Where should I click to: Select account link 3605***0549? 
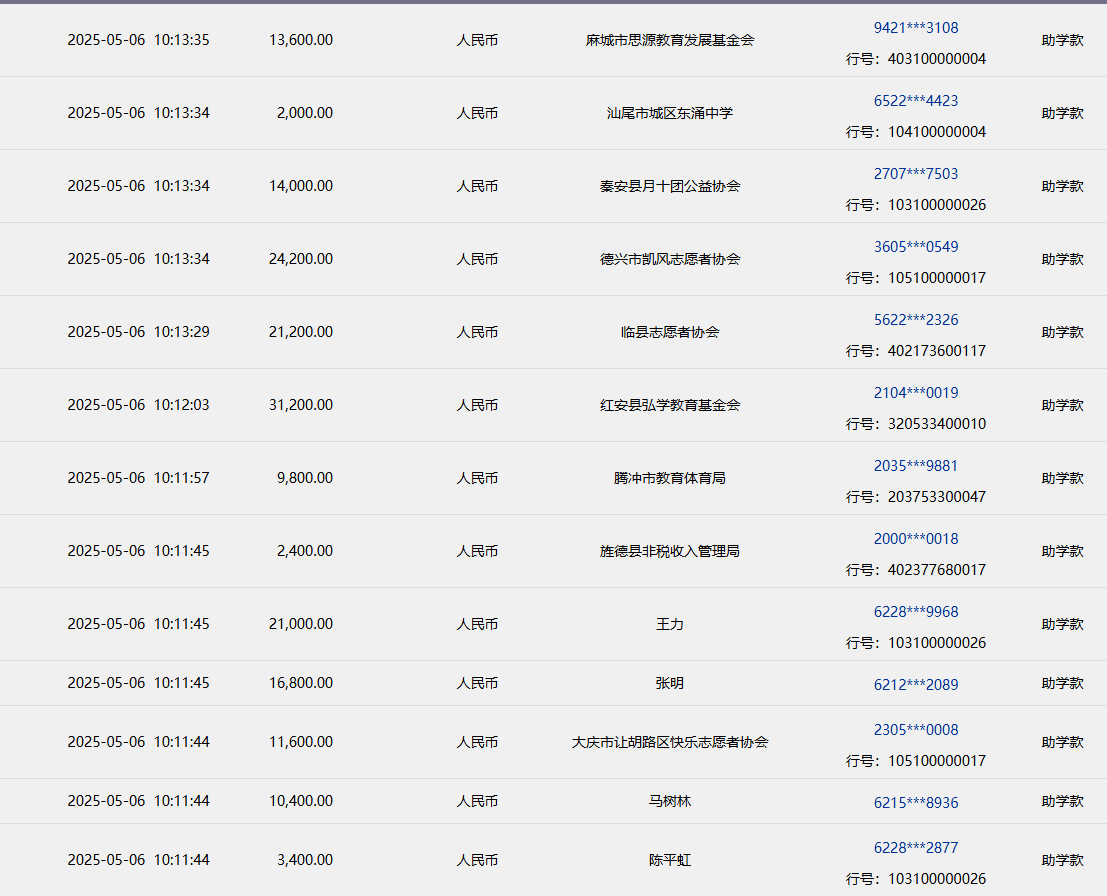pyautogui.click(x=915, y=247)
